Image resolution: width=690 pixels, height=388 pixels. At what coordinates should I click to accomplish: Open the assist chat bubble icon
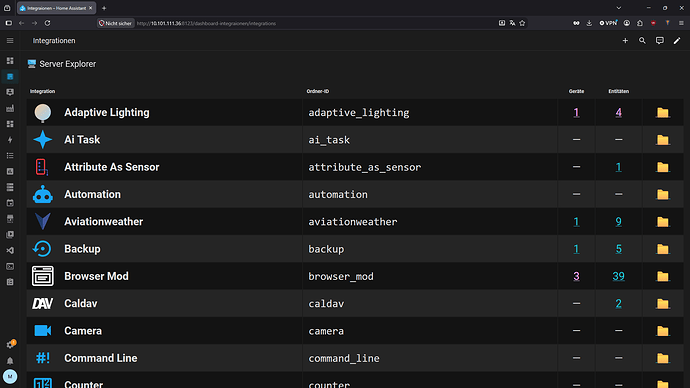pyautogui.click(x=660, y=40)
